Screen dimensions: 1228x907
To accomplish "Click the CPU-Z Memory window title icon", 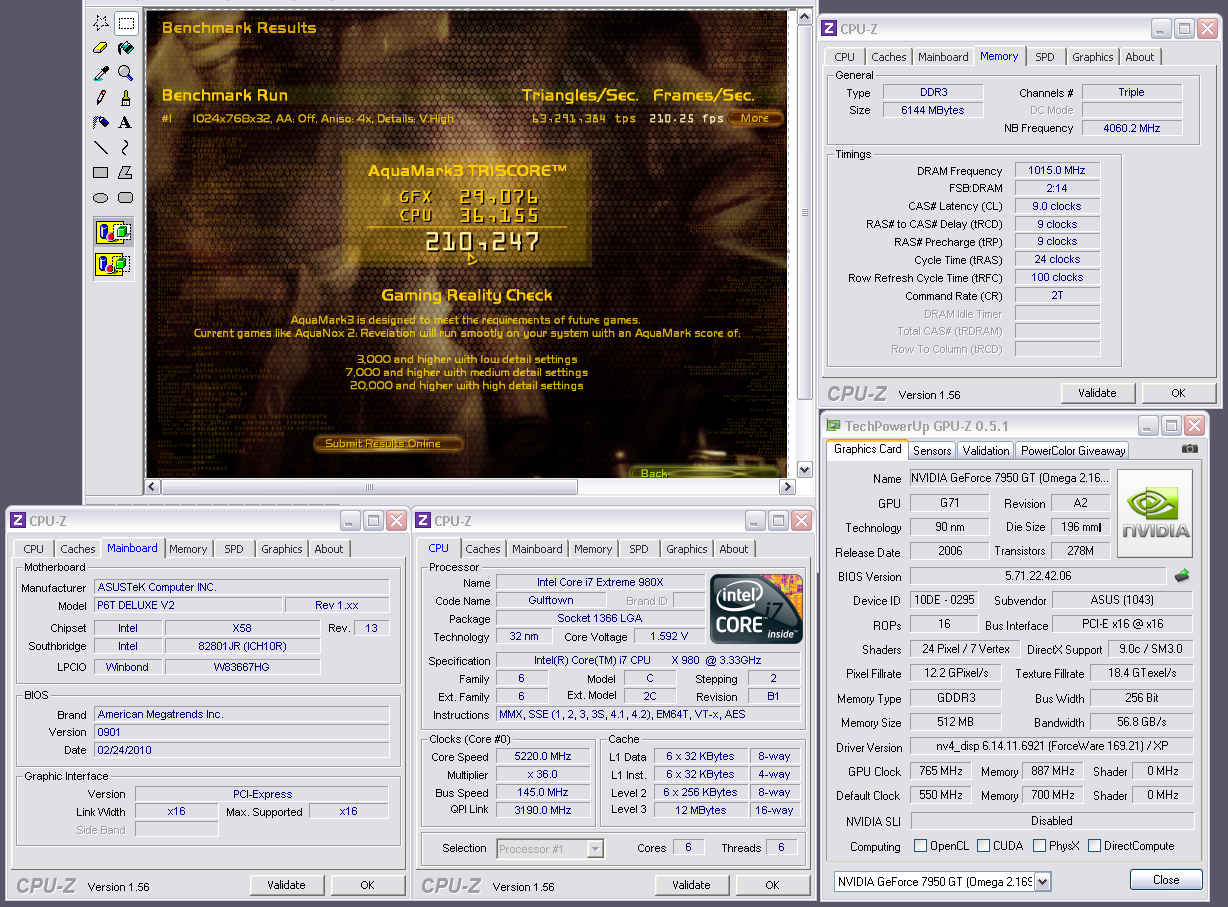I will click(830, 30).
